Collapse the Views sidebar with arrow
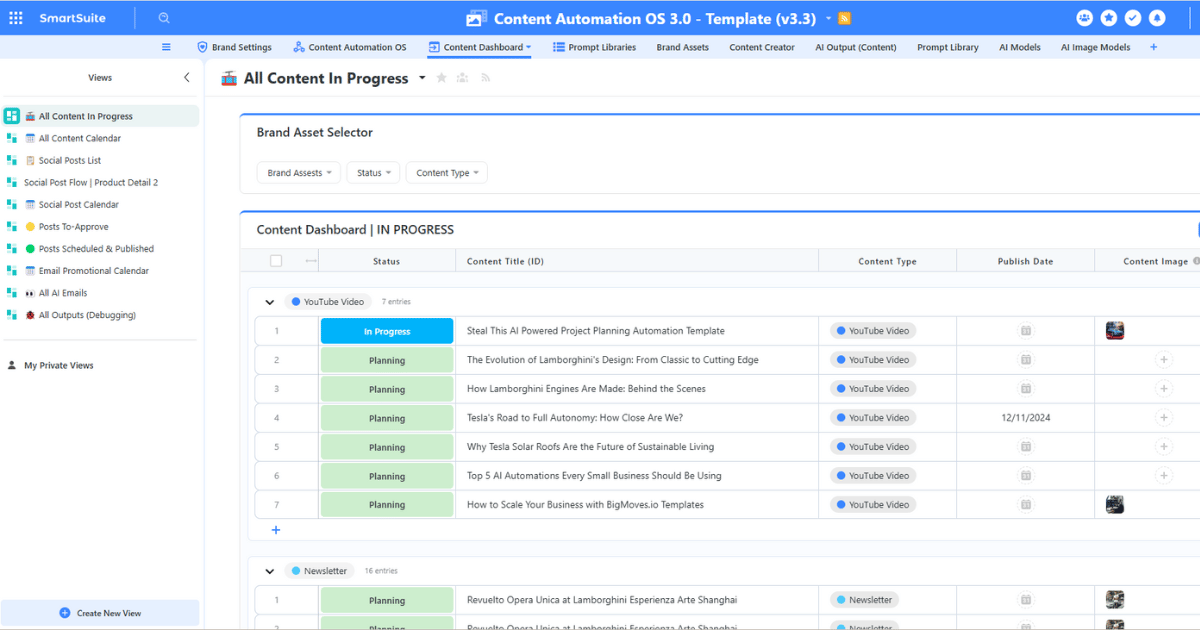Screen dimensions: 1200x630 tap(186, 77)
